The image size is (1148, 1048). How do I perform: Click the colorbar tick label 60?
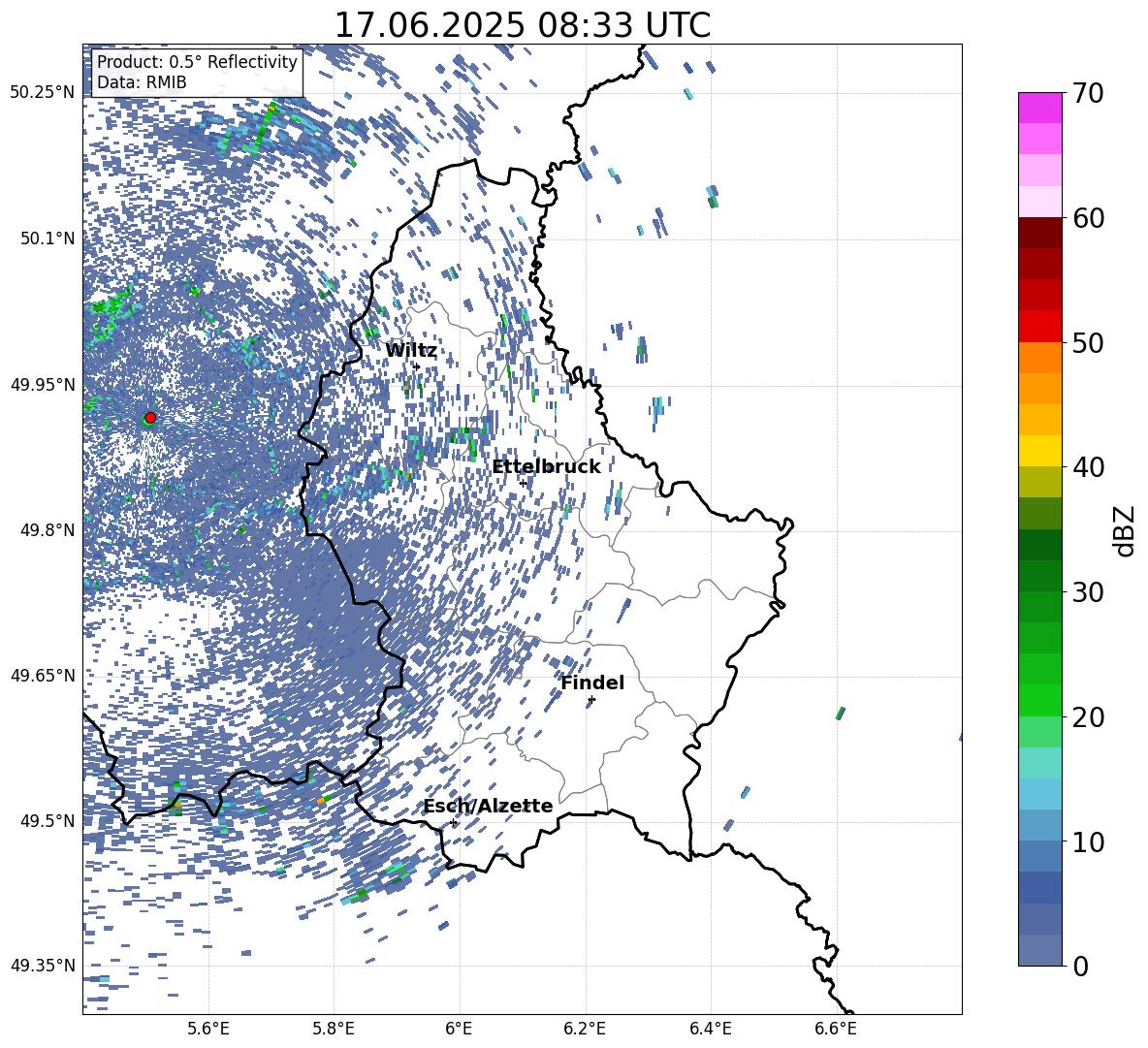point(1088,218)
